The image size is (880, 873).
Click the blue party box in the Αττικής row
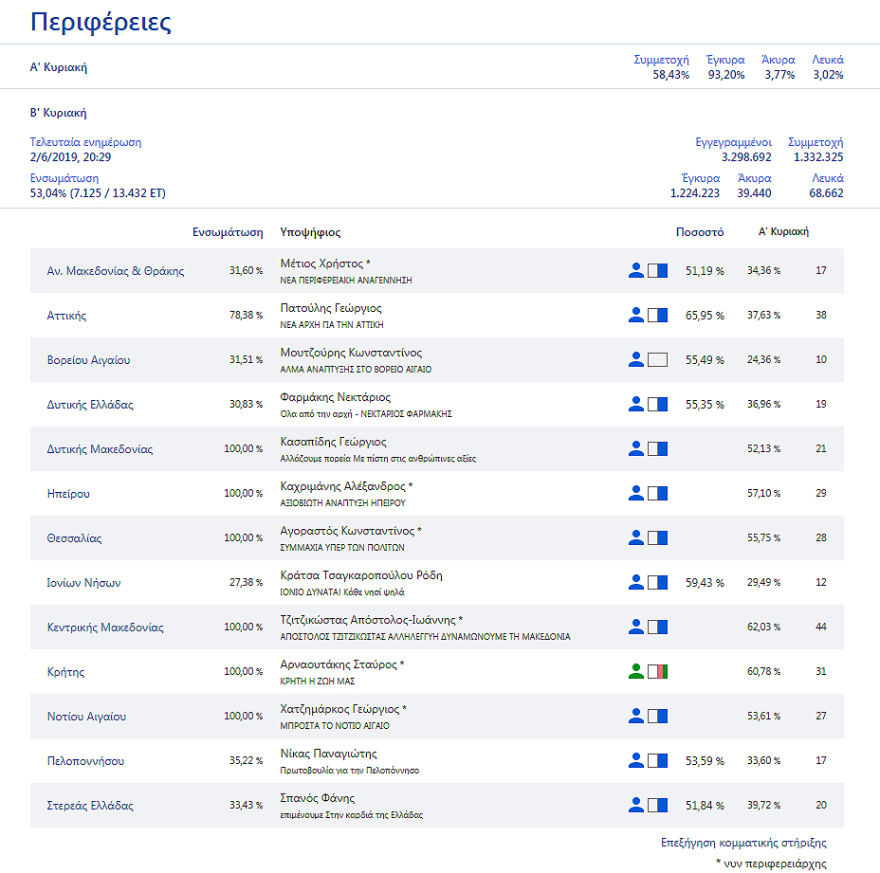click(x=657, y=315)
